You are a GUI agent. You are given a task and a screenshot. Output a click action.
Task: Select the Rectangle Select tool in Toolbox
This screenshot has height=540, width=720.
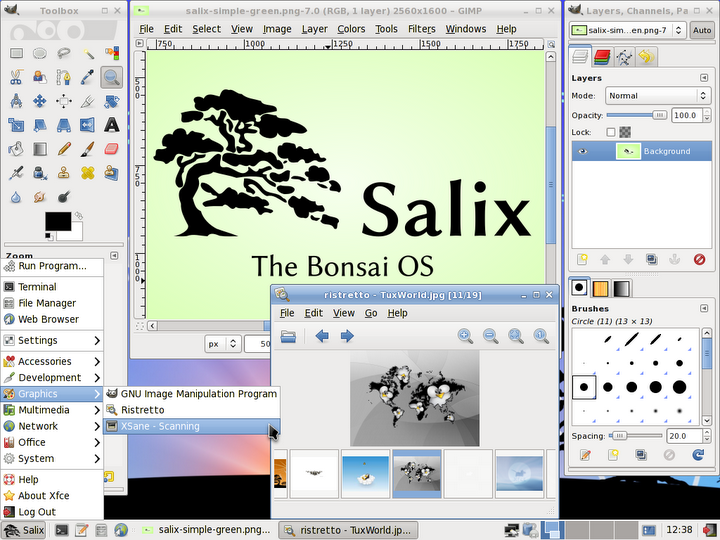click(17, 53)
